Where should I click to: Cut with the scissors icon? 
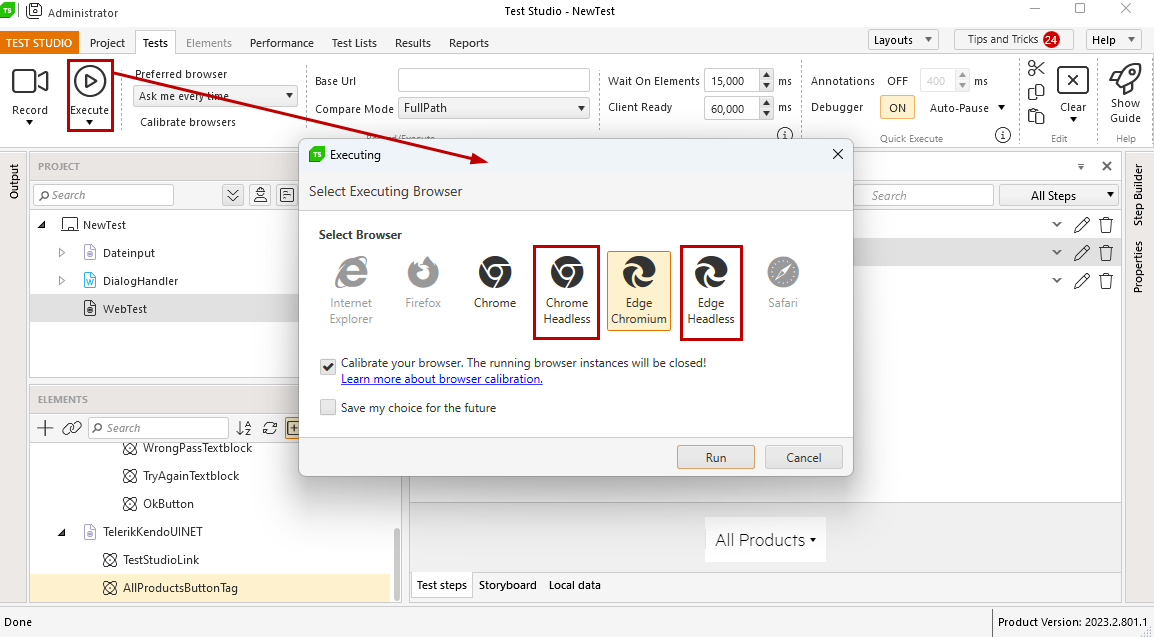point(1036,68)
